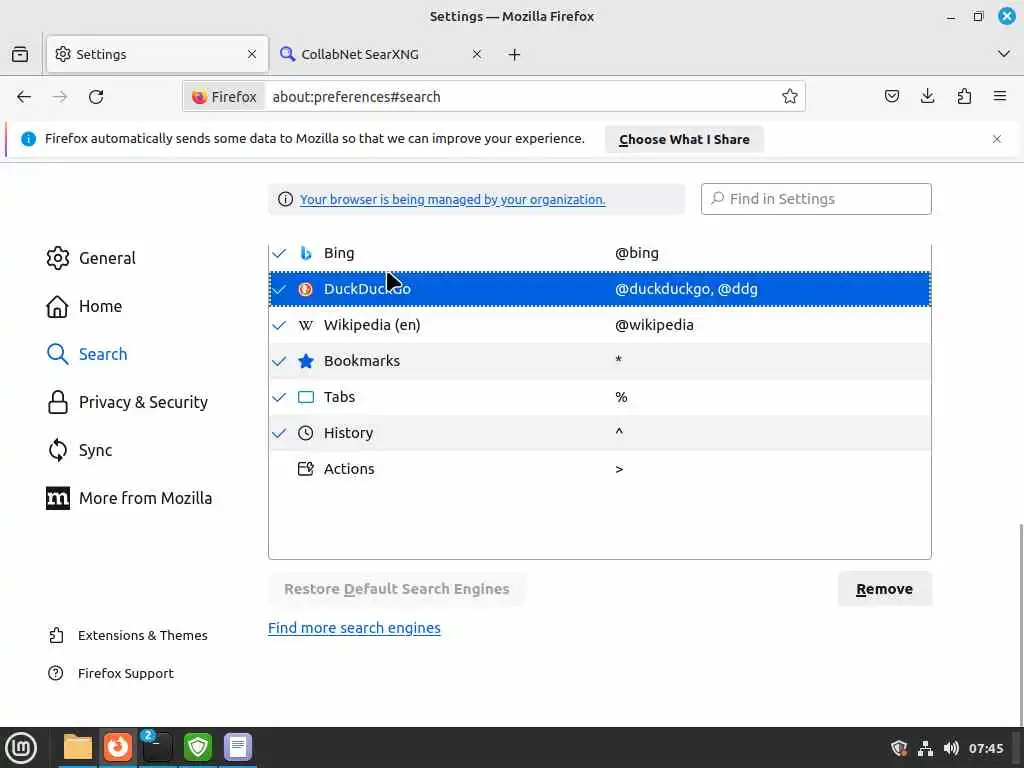Viewport: 1024px width, 768px height.
Task: Bookmark this page with the star icon
Action: tap(790, 97)
